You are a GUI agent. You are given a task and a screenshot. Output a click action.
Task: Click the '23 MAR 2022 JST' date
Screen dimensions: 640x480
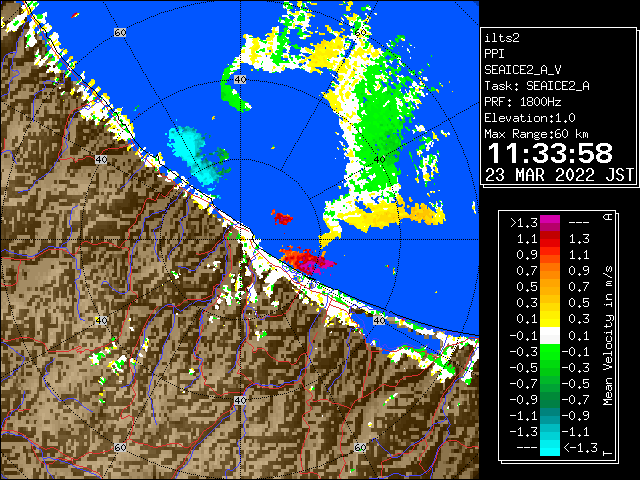tap(559, 175)
